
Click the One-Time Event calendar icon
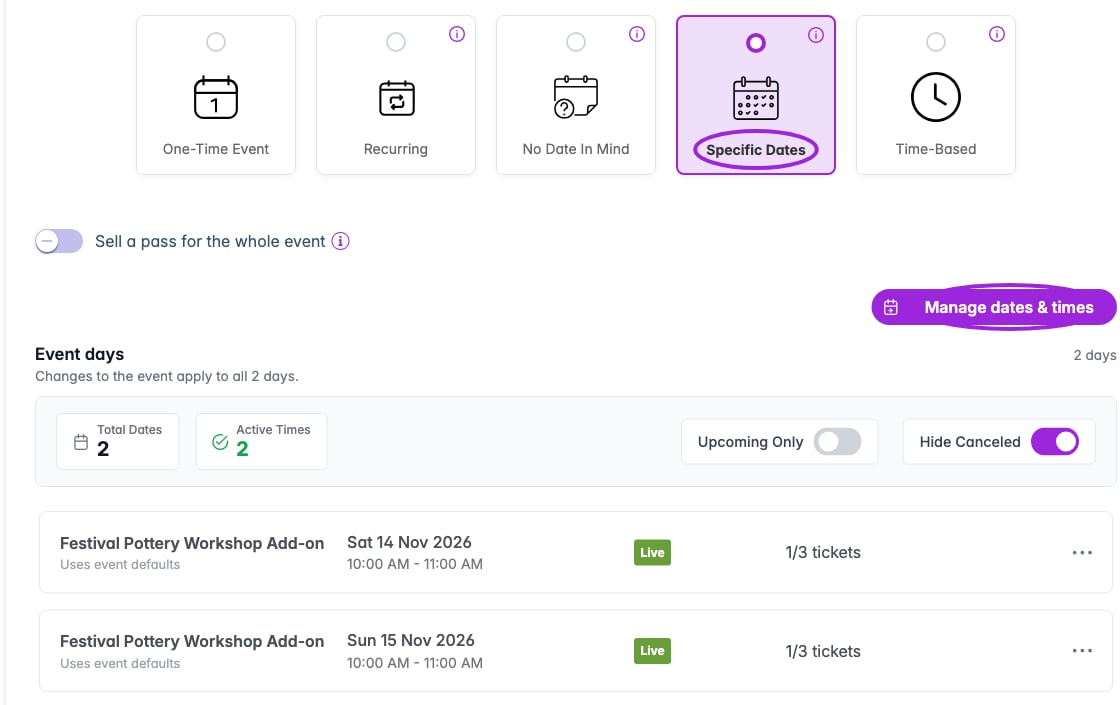coord(216,97)
